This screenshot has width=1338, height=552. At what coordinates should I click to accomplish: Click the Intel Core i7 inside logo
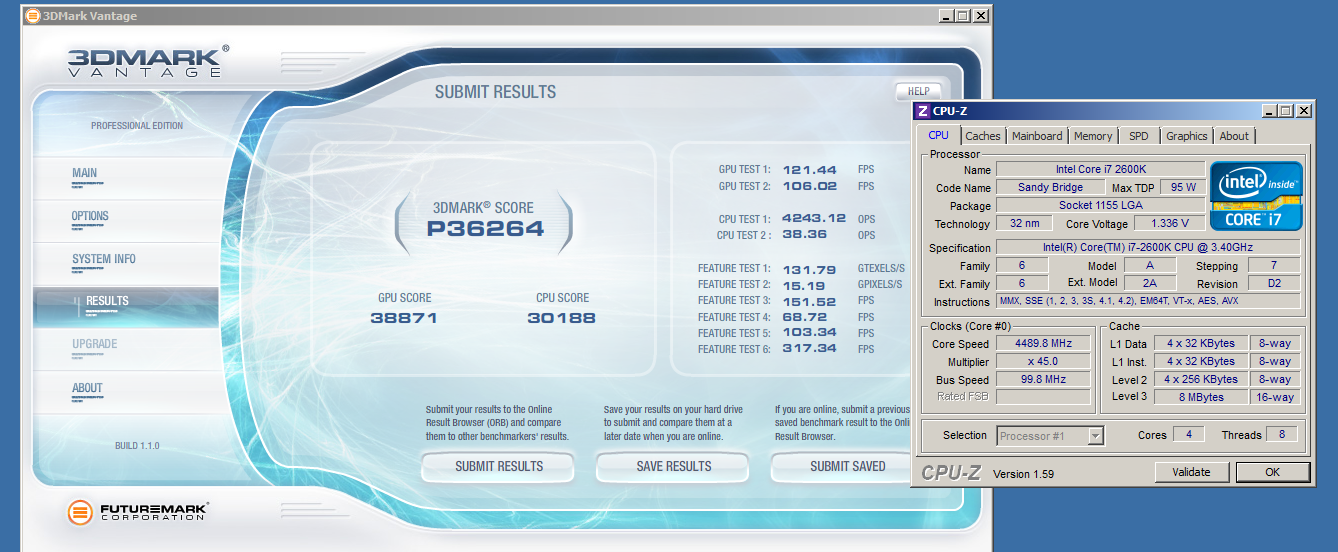tap(1256, 195)
